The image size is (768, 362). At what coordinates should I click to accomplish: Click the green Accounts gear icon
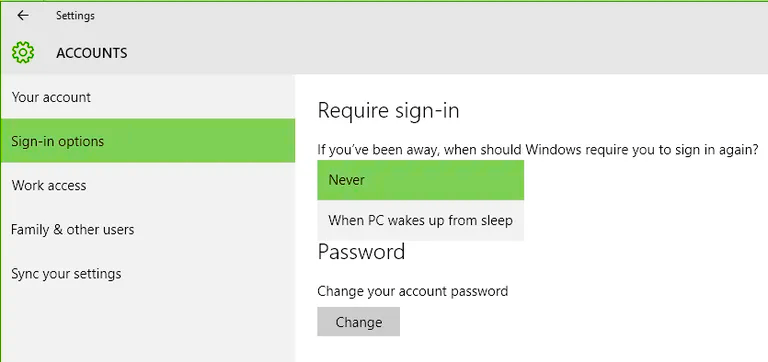point(23,52)
